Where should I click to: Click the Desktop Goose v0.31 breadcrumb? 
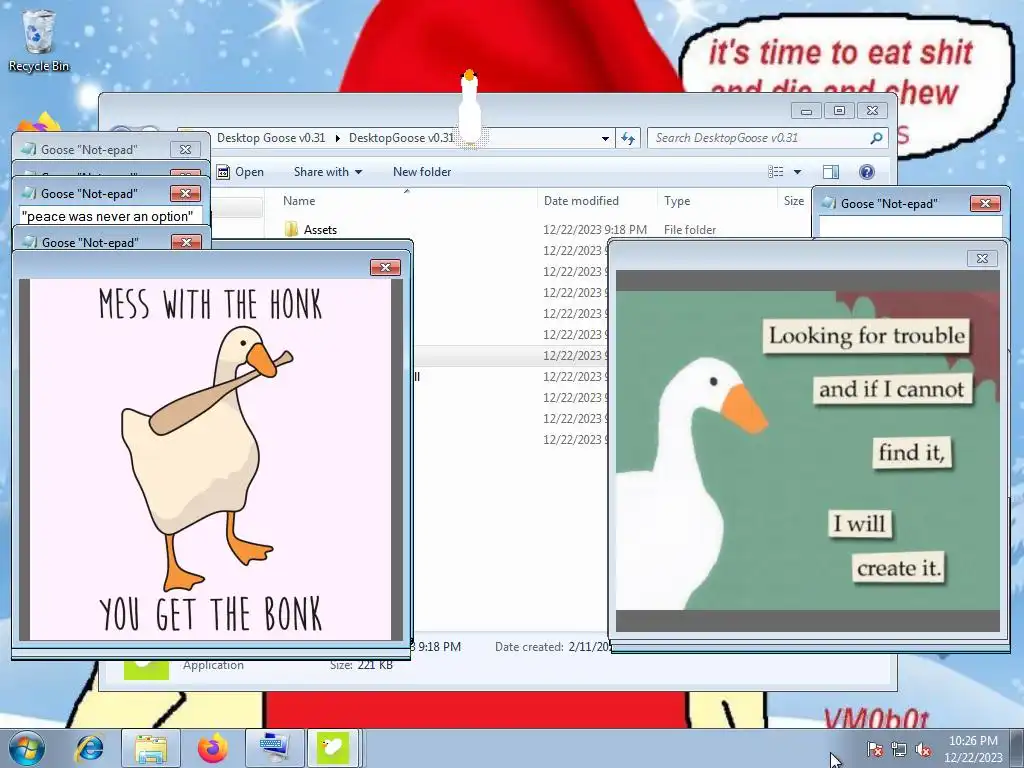(270, 138)
